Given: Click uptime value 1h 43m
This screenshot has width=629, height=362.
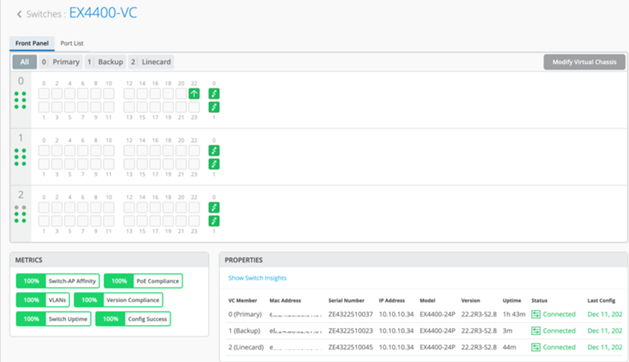Looking at the screenshot, I should coord(514,314).
